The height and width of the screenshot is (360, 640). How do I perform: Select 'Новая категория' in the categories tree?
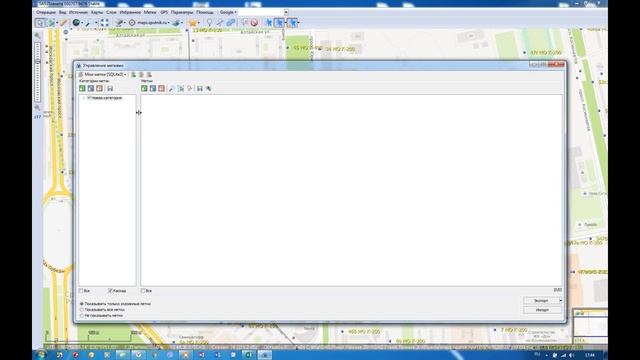coord(107,98)
